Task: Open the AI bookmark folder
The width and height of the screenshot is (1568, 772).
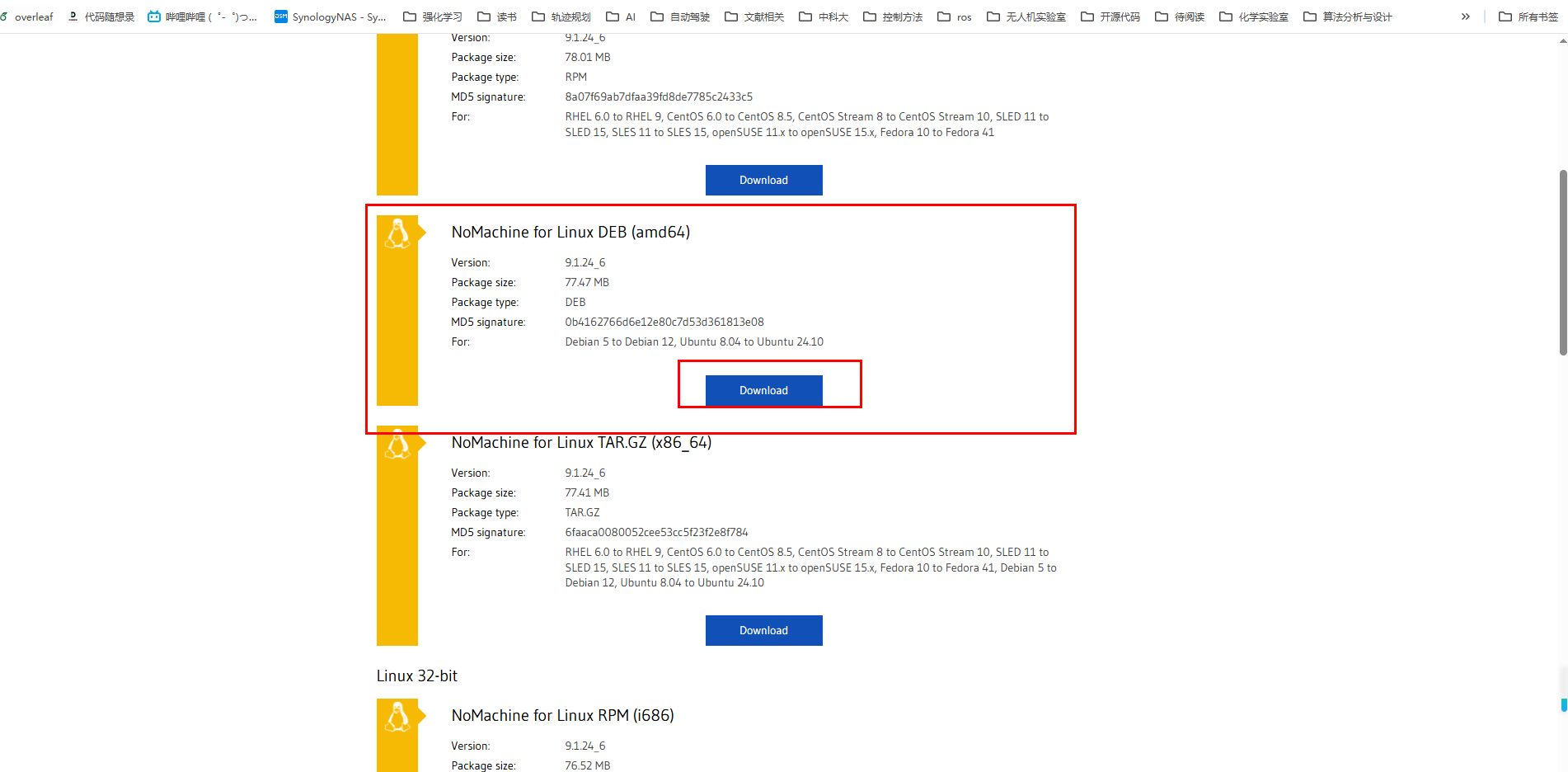Action: click(x=621, y=16)
